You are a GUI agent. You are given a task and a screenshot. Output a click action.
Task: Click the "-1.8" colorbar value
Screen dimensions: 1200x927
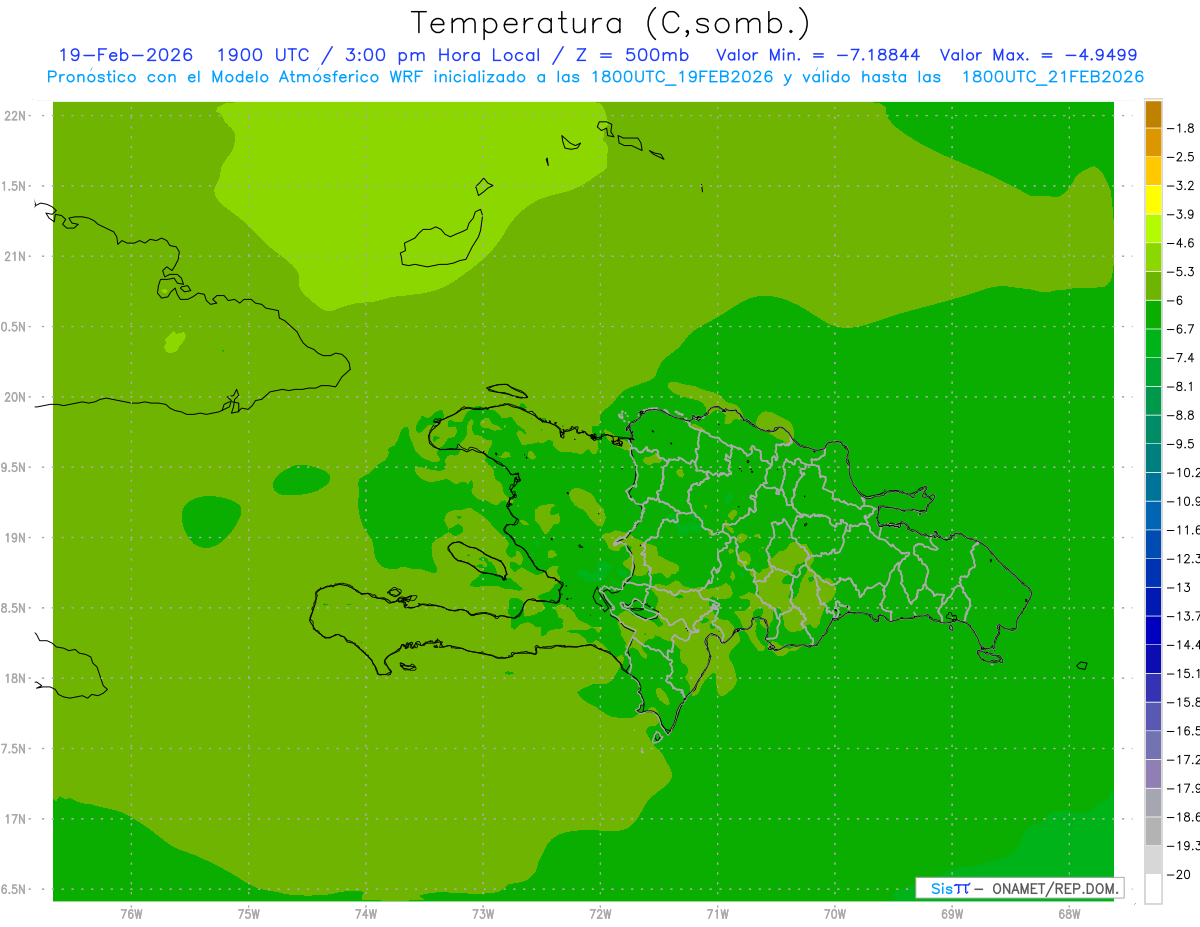point(1182,128)
